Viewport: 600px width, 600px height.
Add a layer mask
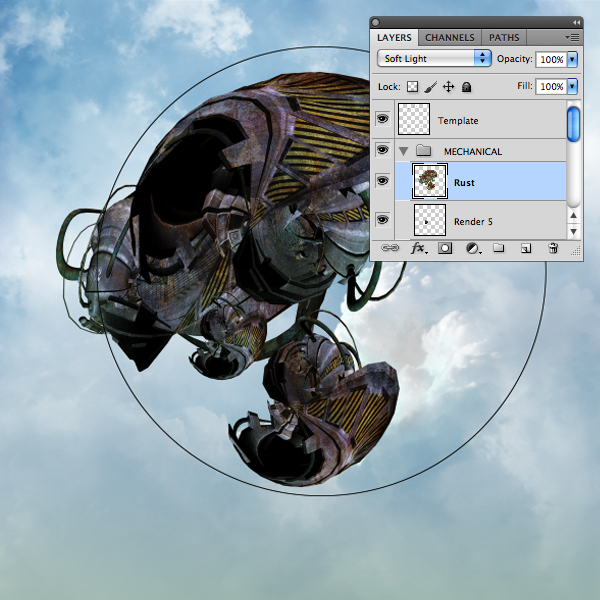[x=445, y=248]
